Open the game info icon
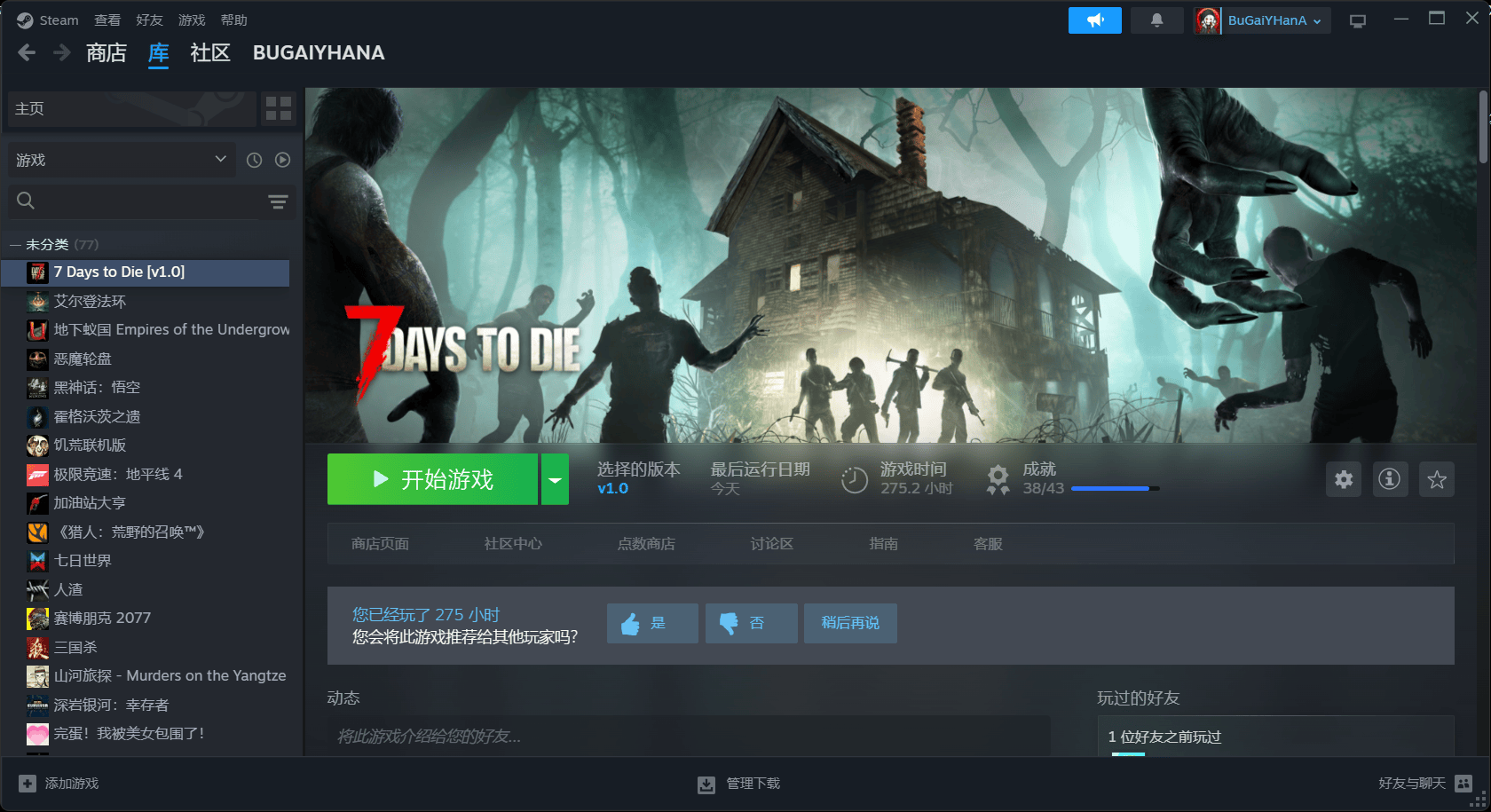The image size is (1491, 812). click(1390, 480)
